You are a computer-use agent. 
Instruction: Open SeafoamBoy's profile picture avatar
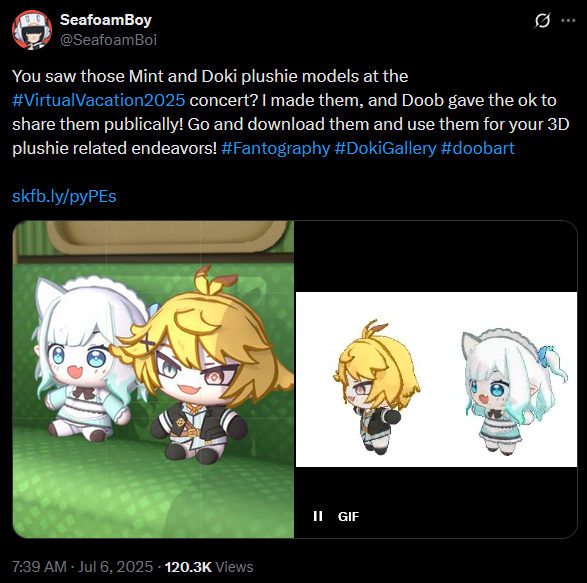[x=32, y=30]
